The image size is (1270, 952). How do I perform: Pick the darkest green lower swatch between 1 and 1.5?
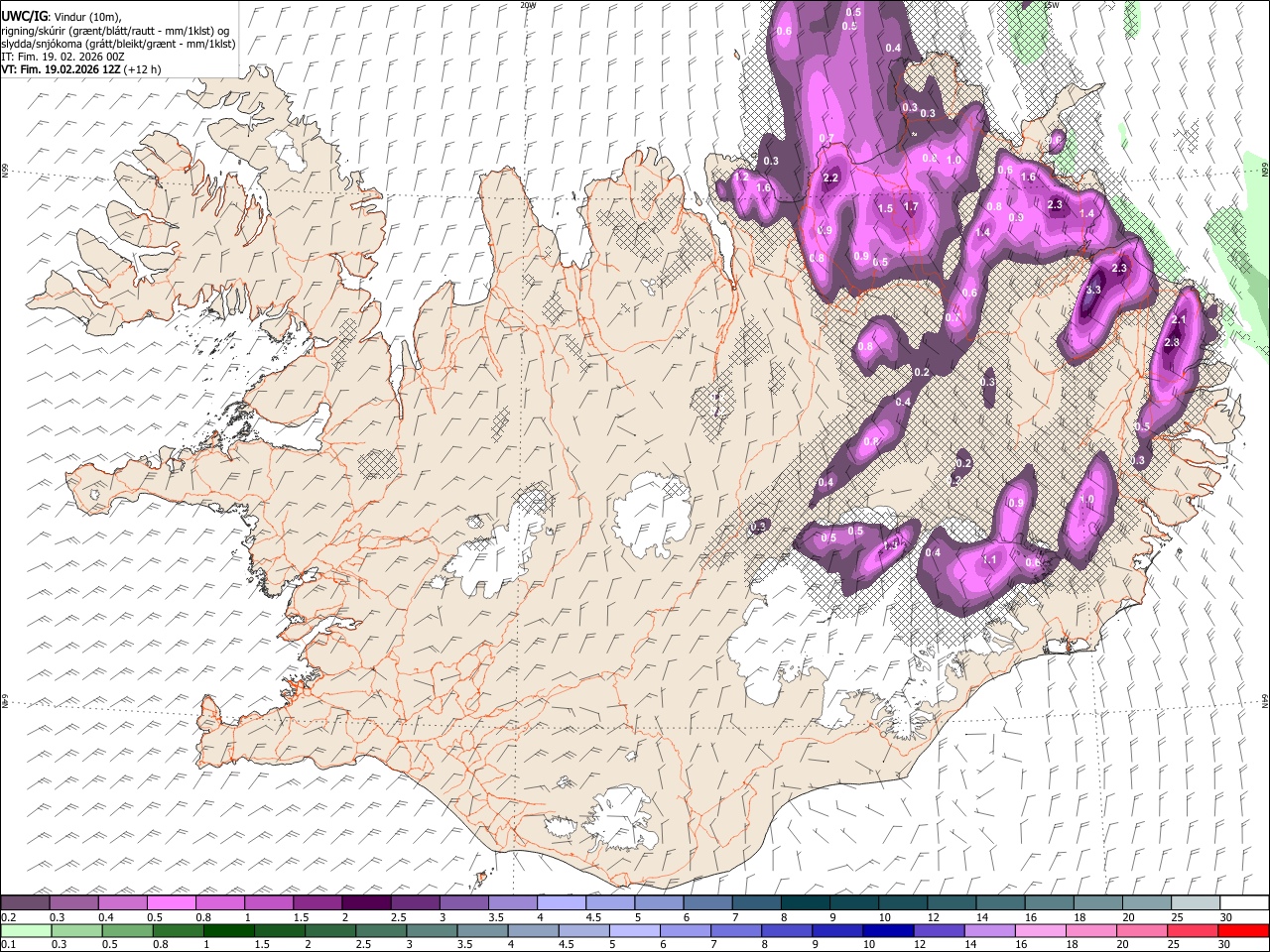pyautogui.click(x=228, y=930)
